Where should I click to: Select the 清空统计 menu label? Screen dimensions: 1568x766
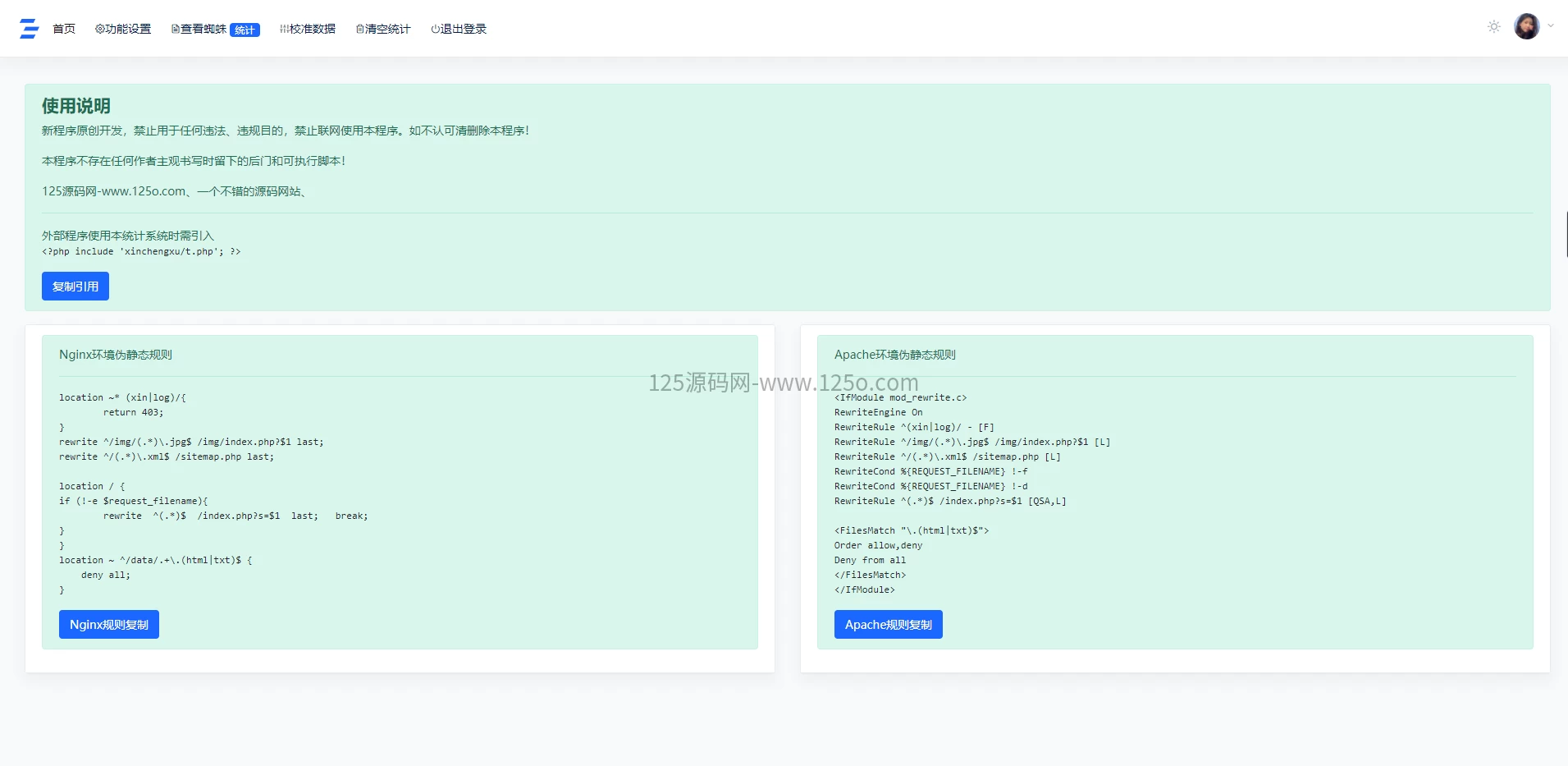tap(388, 29)
